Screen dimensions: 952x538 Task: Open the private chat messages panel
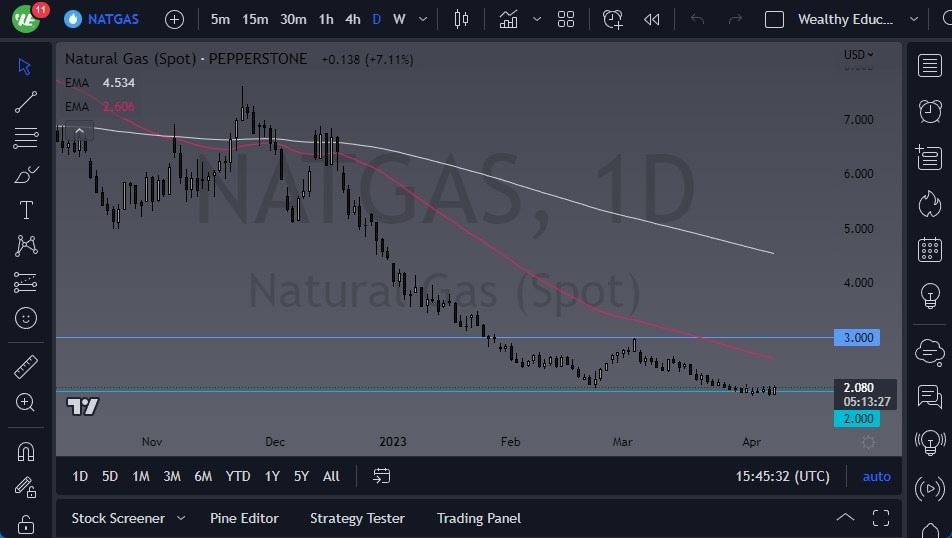tap(930, 397)
